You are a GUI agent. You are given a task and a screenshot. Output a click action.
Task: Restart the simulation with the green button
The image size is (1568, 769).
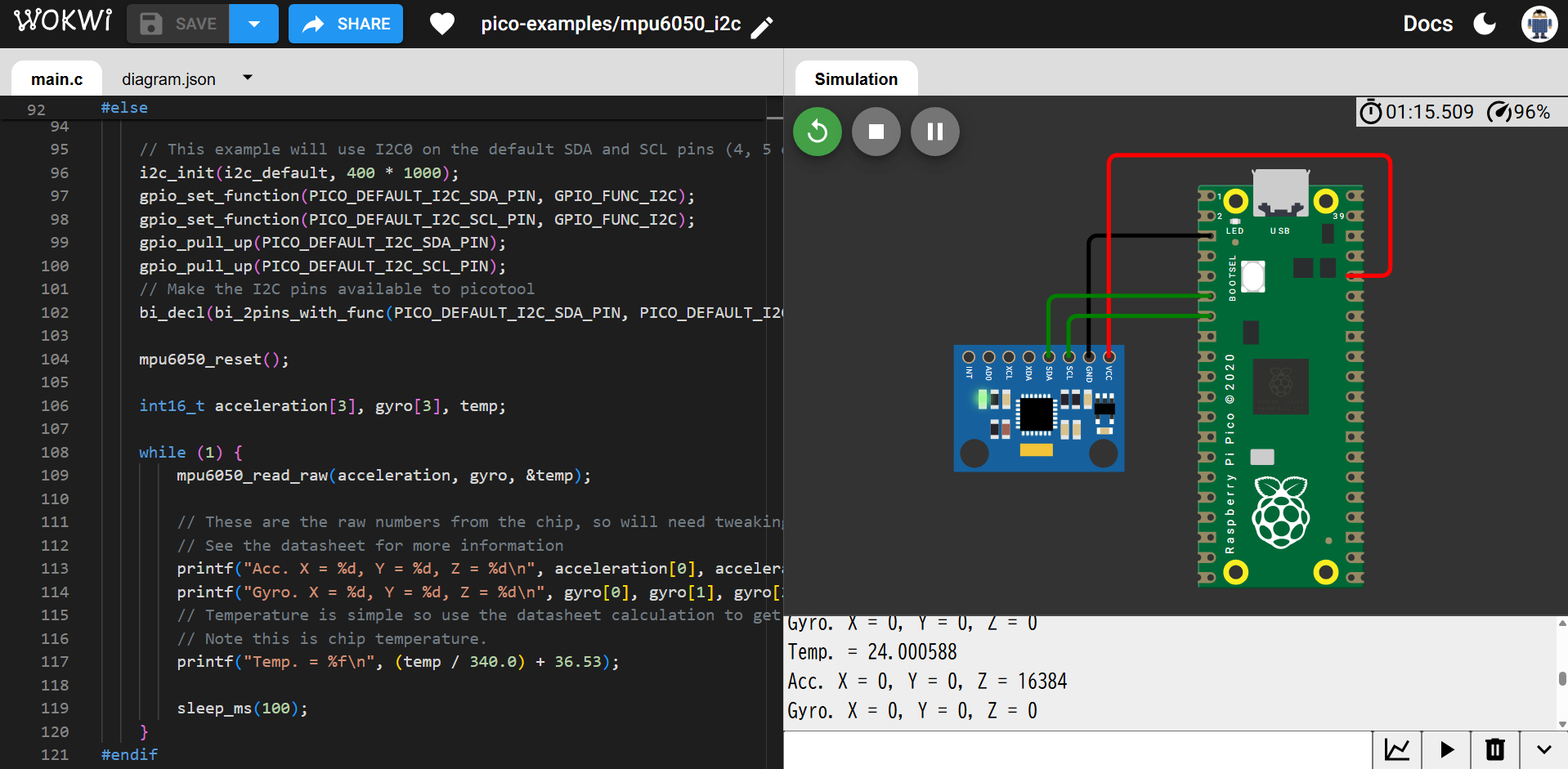point(818,132)
